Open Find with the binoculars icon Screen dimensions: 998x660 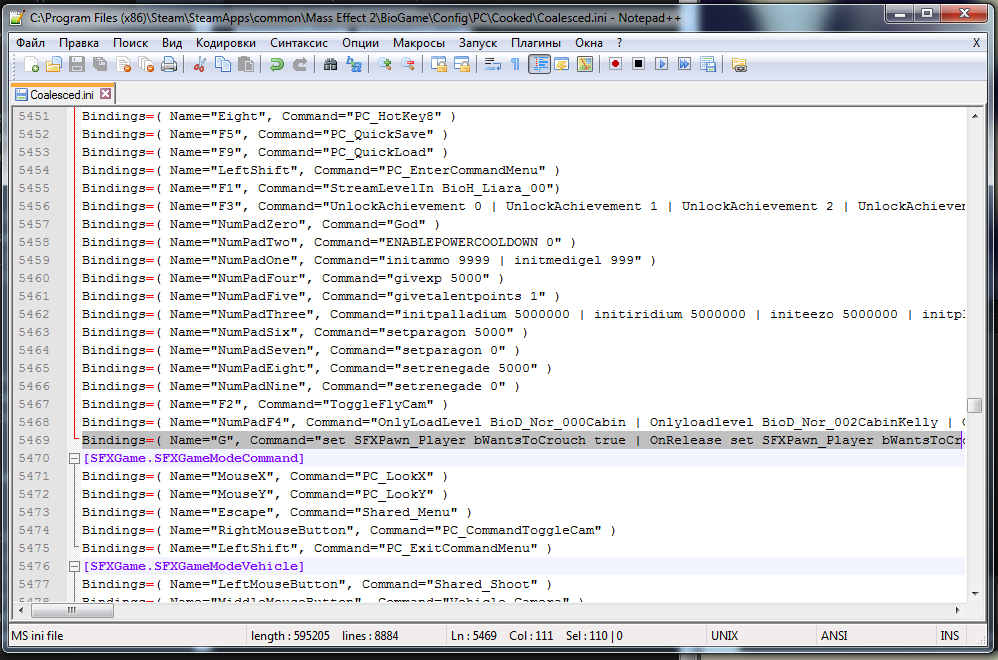330,64
